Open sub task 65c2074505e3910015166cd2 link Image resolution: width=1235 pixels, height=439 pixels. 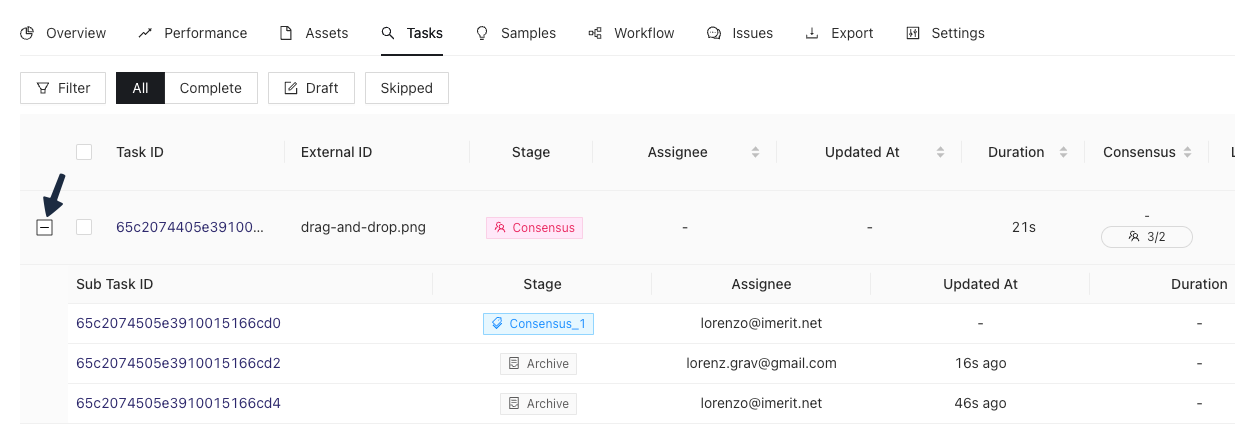pos(178,363)
